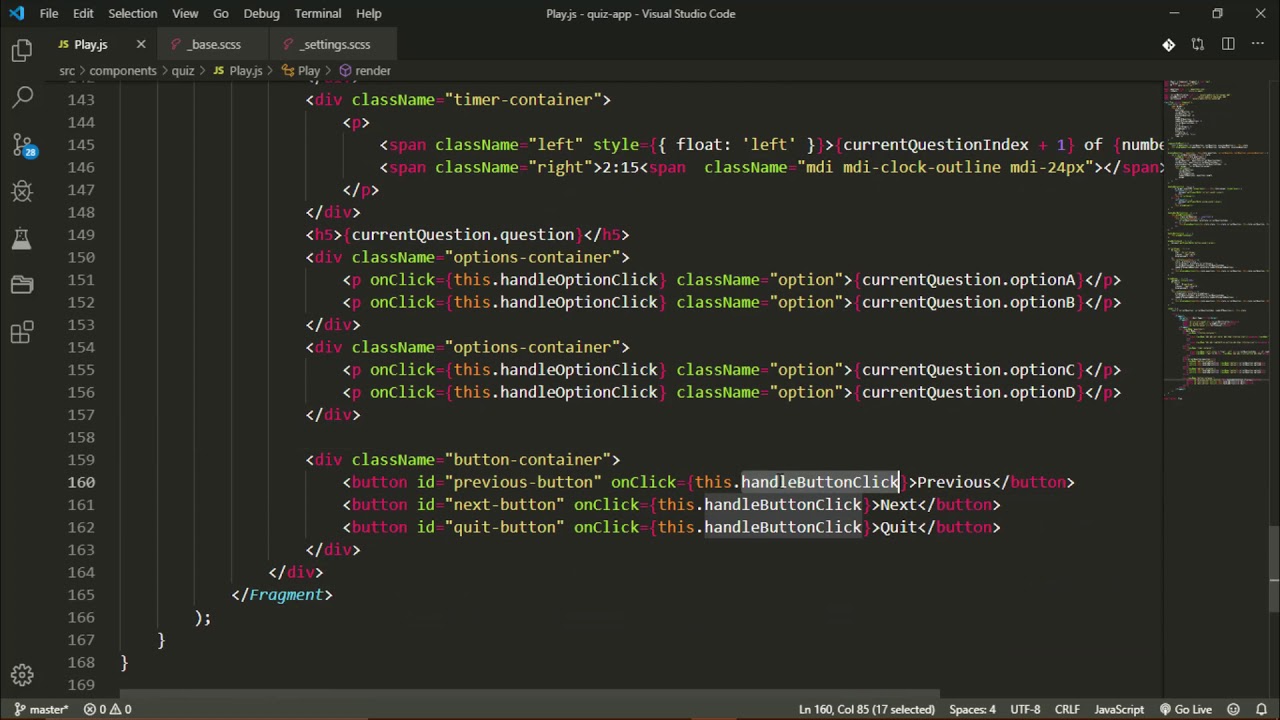Click within the code minimap
1280x720 pixels.
[1215, 240]
